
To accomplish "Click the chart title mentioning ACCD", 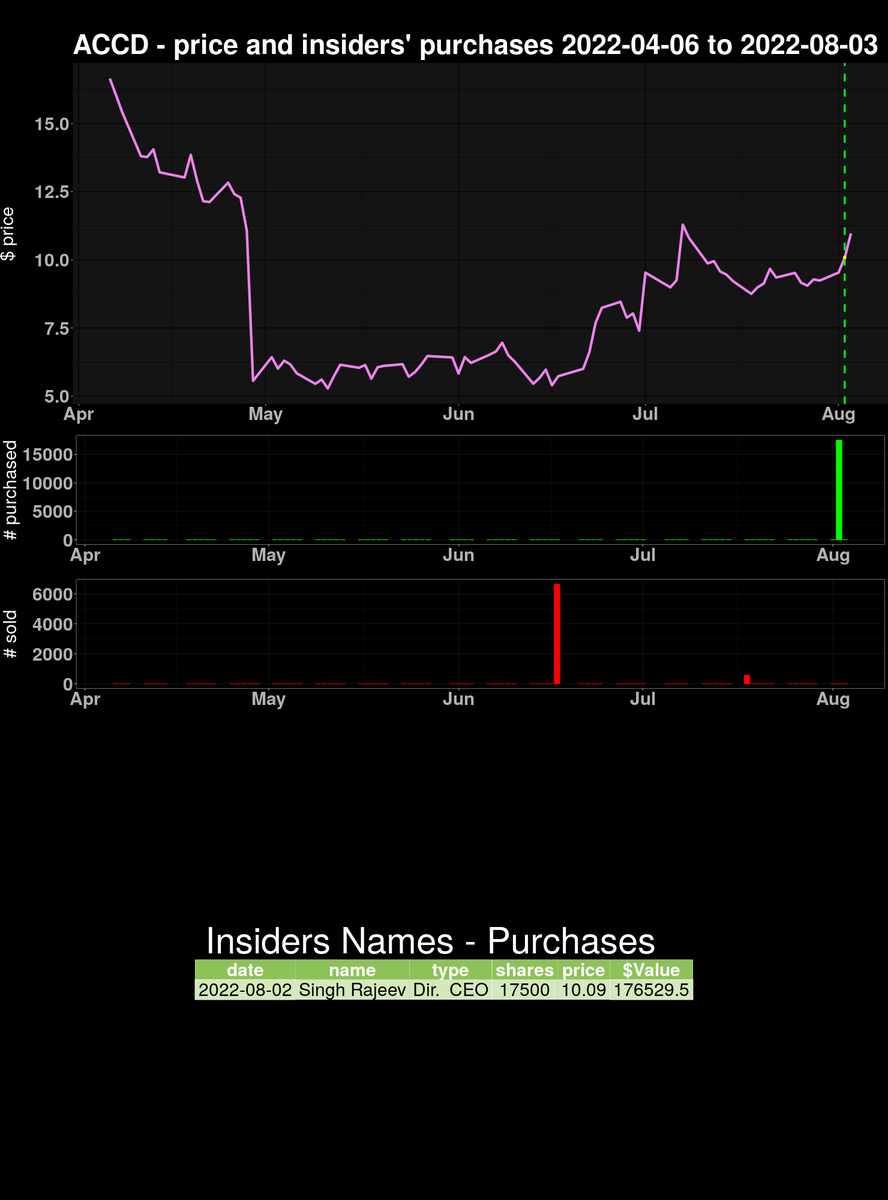I will pyautogui.click(x=476, y=45).
